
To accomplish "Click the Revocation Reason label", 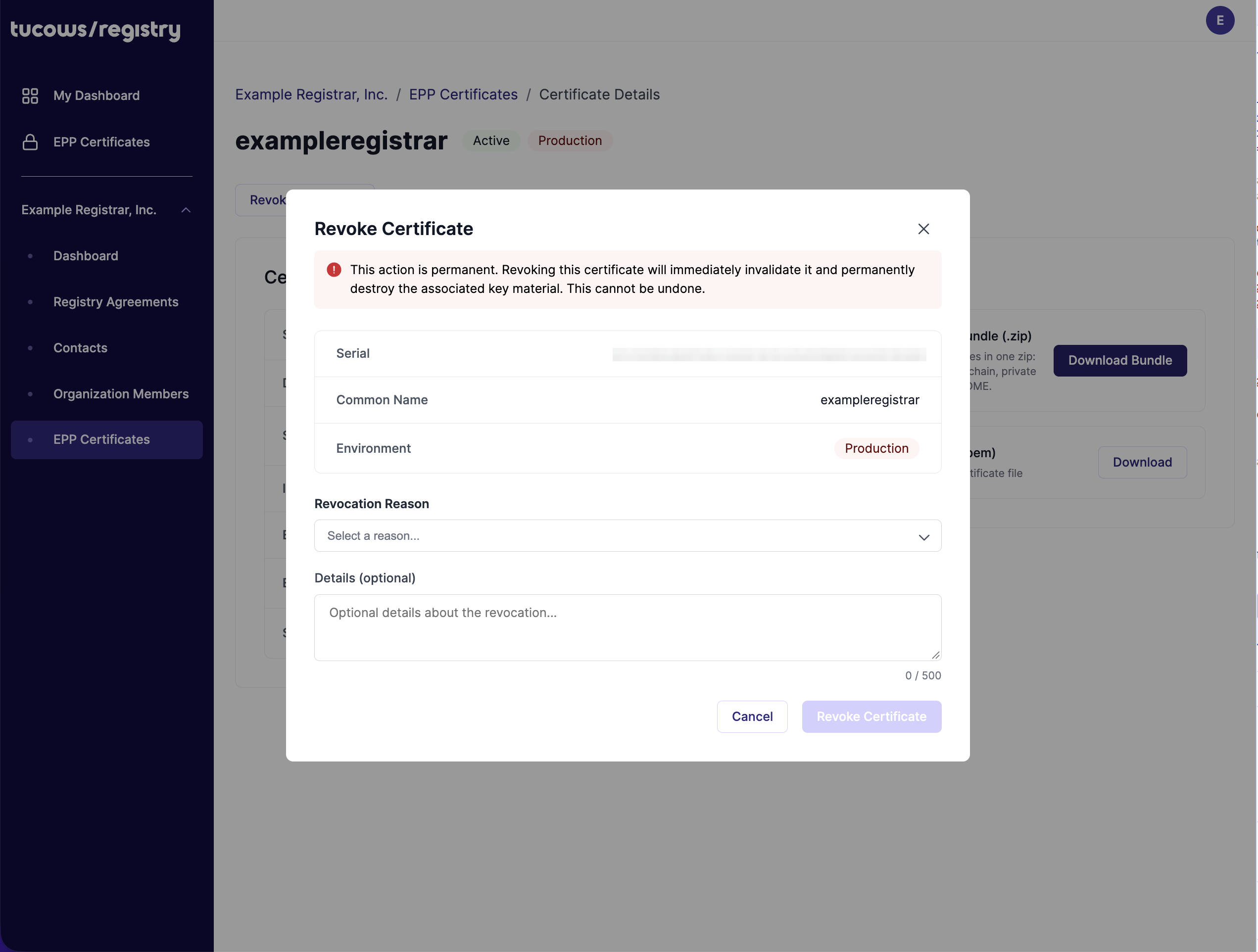I will (371, 504).
